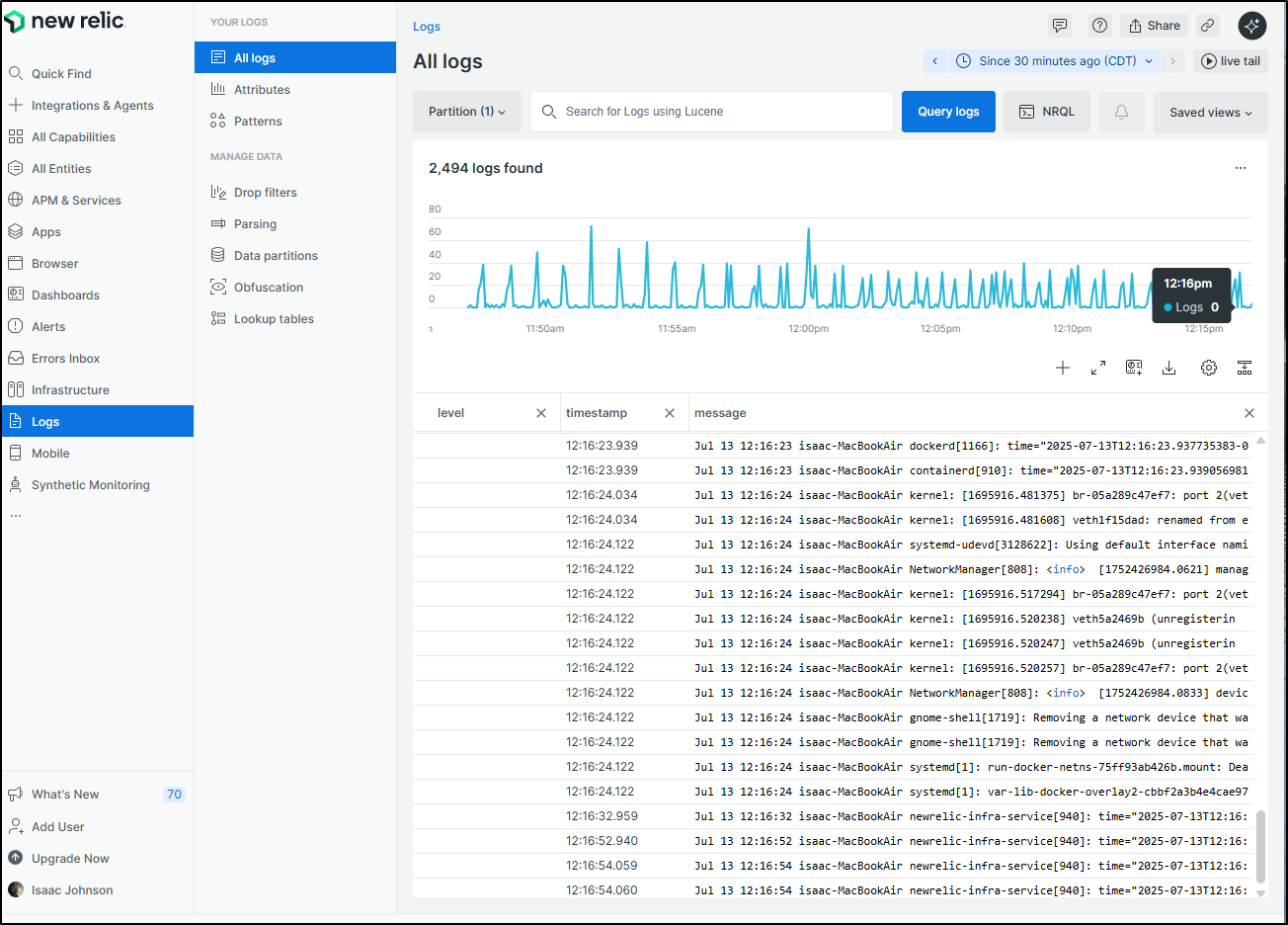Viewport: 1288px width, 925px height.
Task: Open log row 12:16:32.959 newrelic-infra-service
Action: [834, 816]
